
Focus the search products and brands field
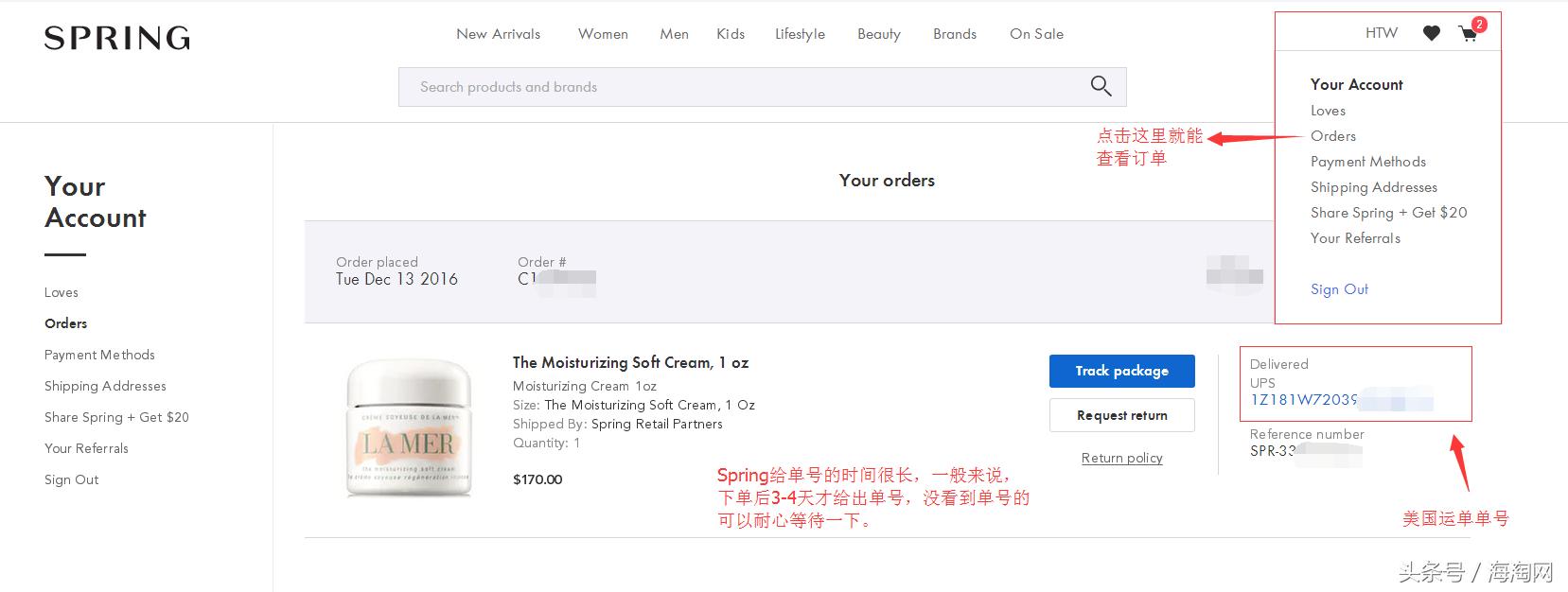[x=738, y=87]
